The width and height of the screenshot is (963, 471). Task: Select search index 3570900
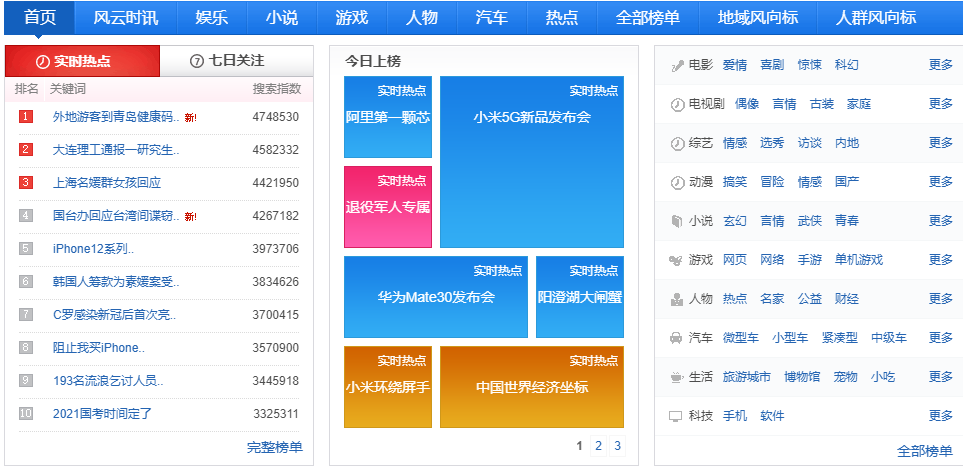276,348
